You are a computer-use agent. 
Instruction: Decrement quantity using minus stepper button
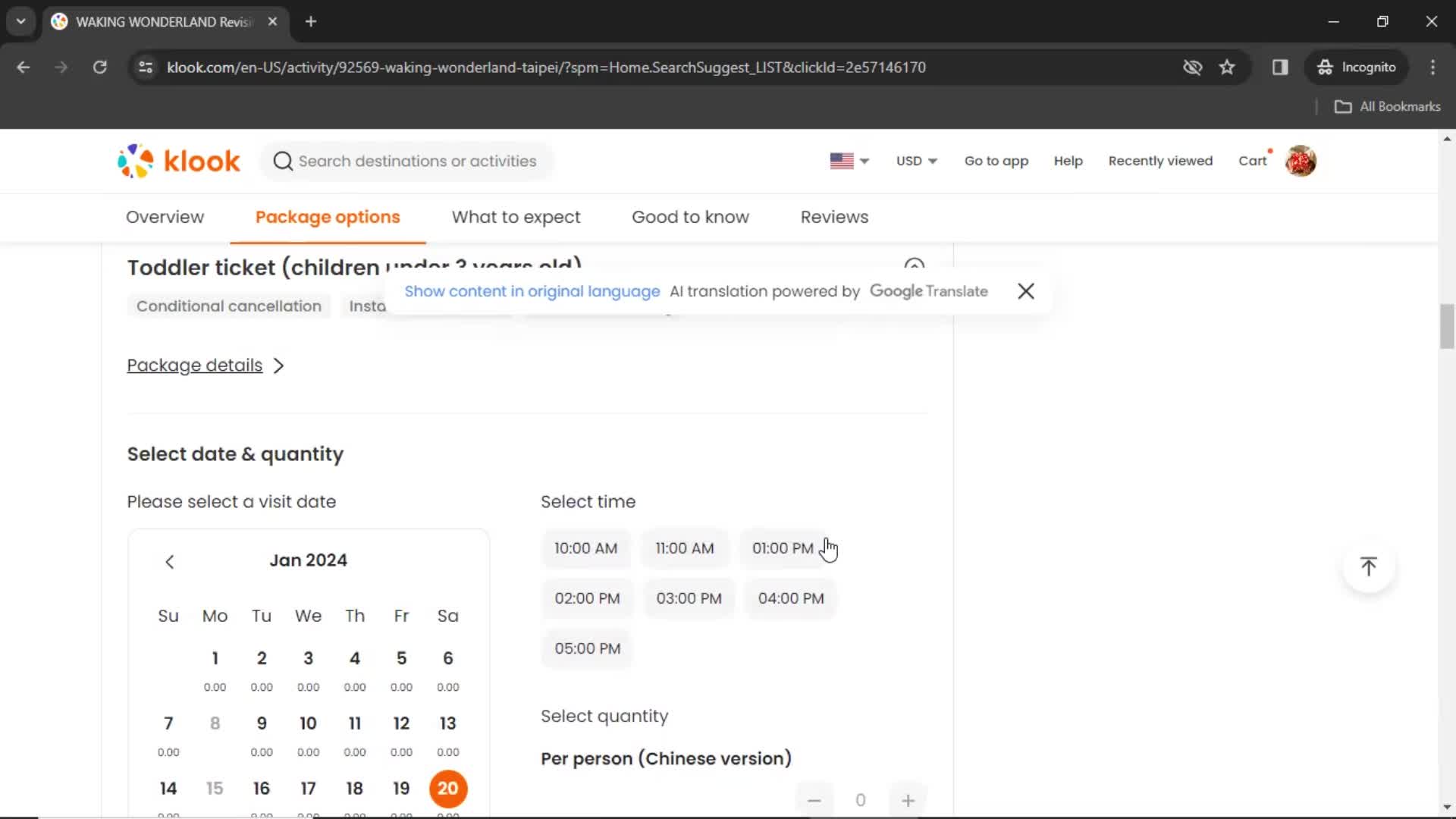click(x=814, y=800)
